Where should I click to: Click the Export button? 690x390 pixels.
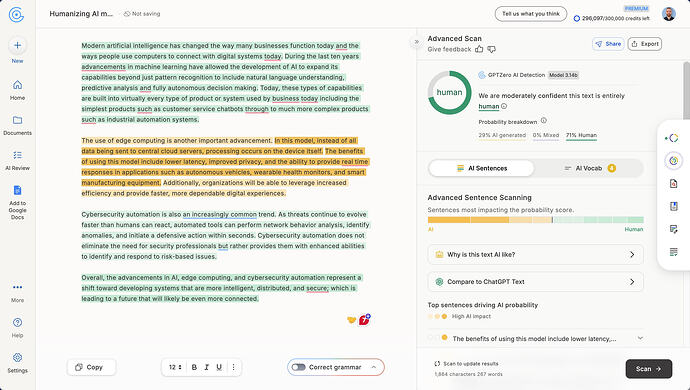point(645,44)
